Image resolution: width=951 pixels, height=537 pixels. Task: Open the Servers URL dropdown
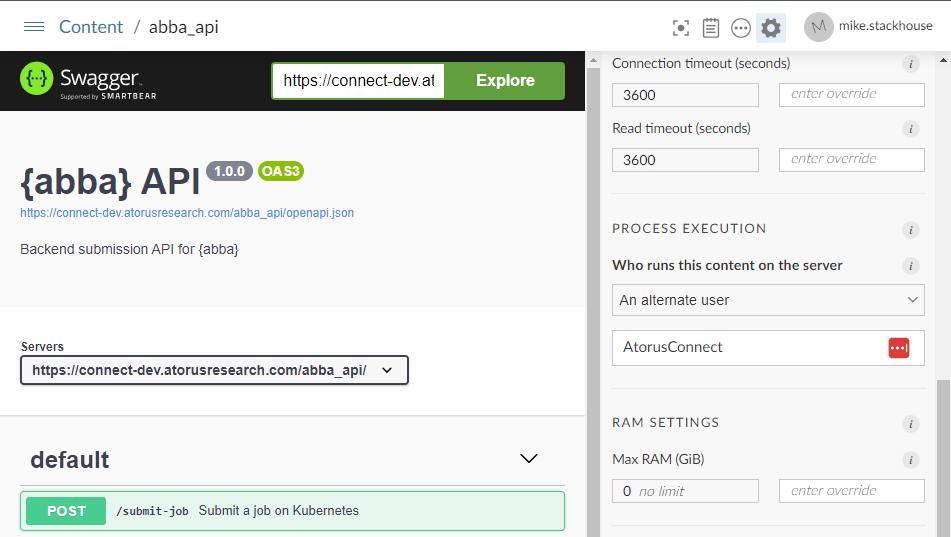pos(214,370)
